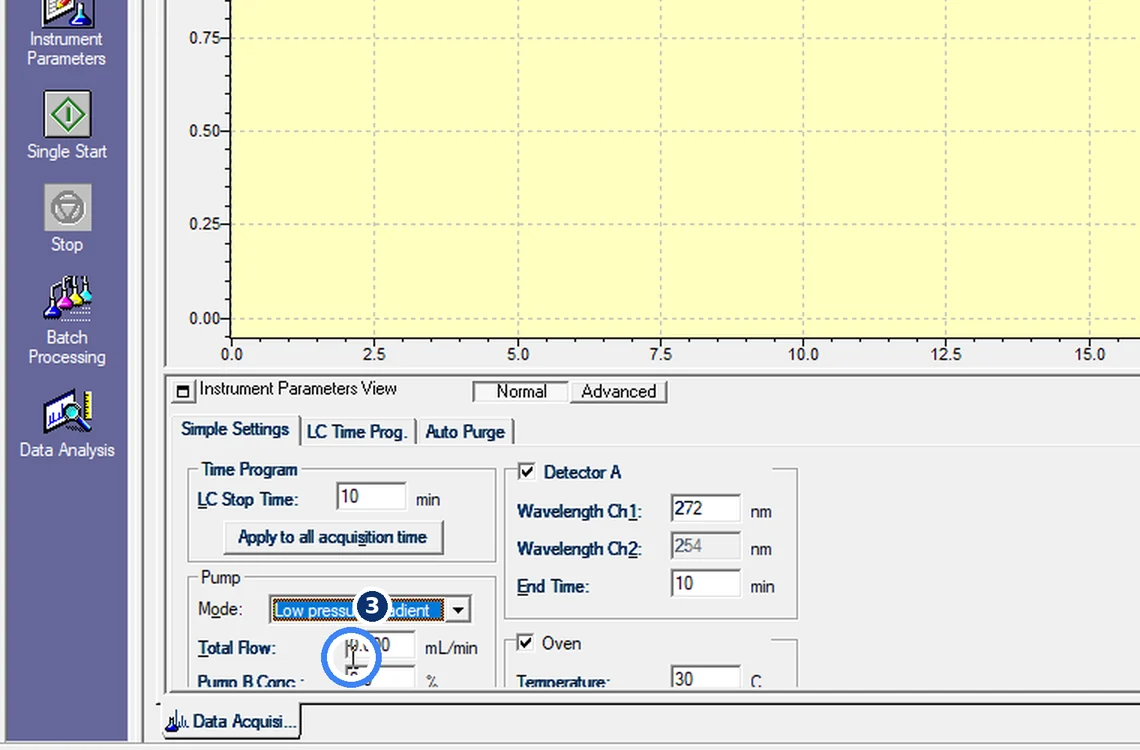1140x750 pixels.
Task: Open the pump Mode dropdown
Action: (x=458, y=610)
